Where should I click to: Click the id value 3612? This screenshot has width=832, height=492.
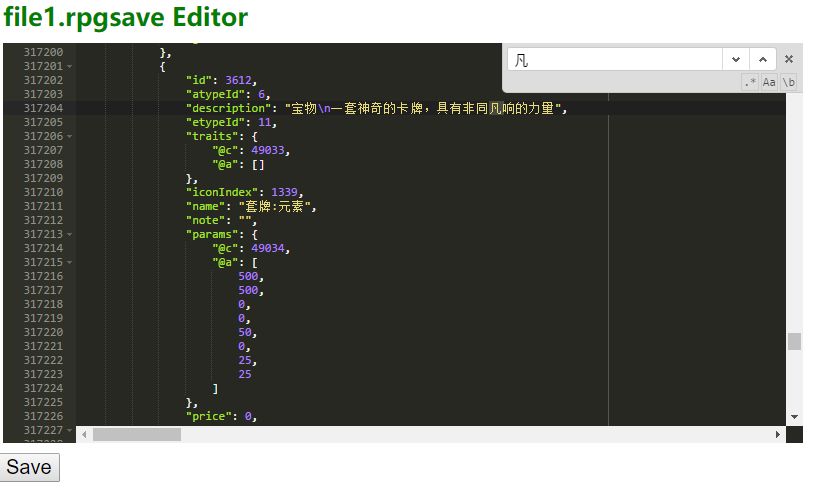pyautogui.click(x=238, y=80)
